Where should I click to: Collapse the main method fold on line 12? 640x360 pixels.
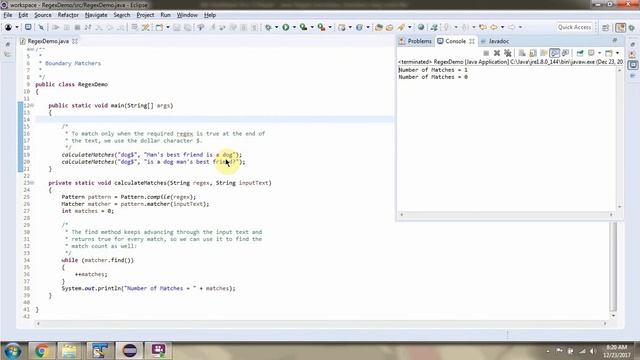32,105
